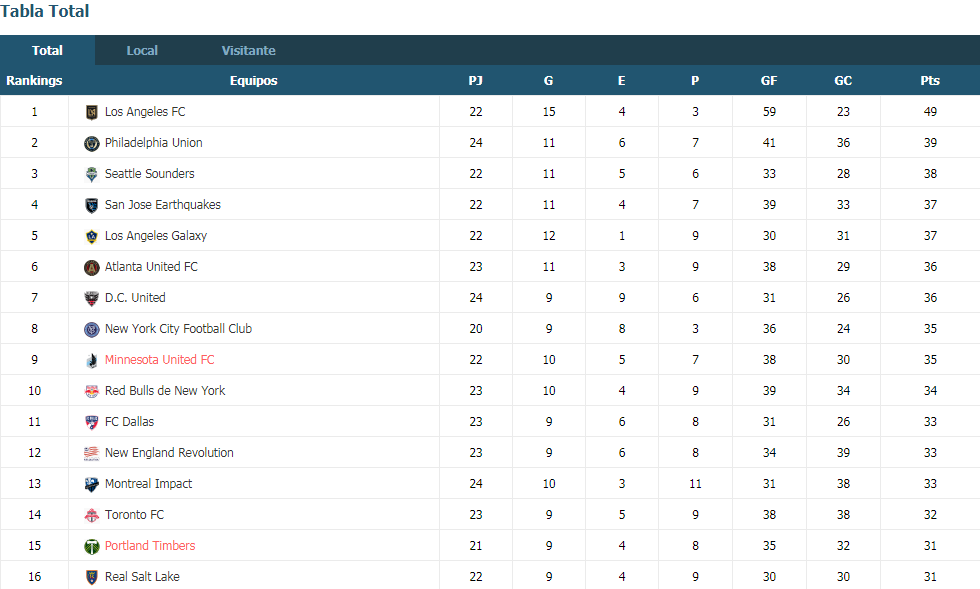Select the Total tab
This screenshot has width=980, height=589.
48,51
